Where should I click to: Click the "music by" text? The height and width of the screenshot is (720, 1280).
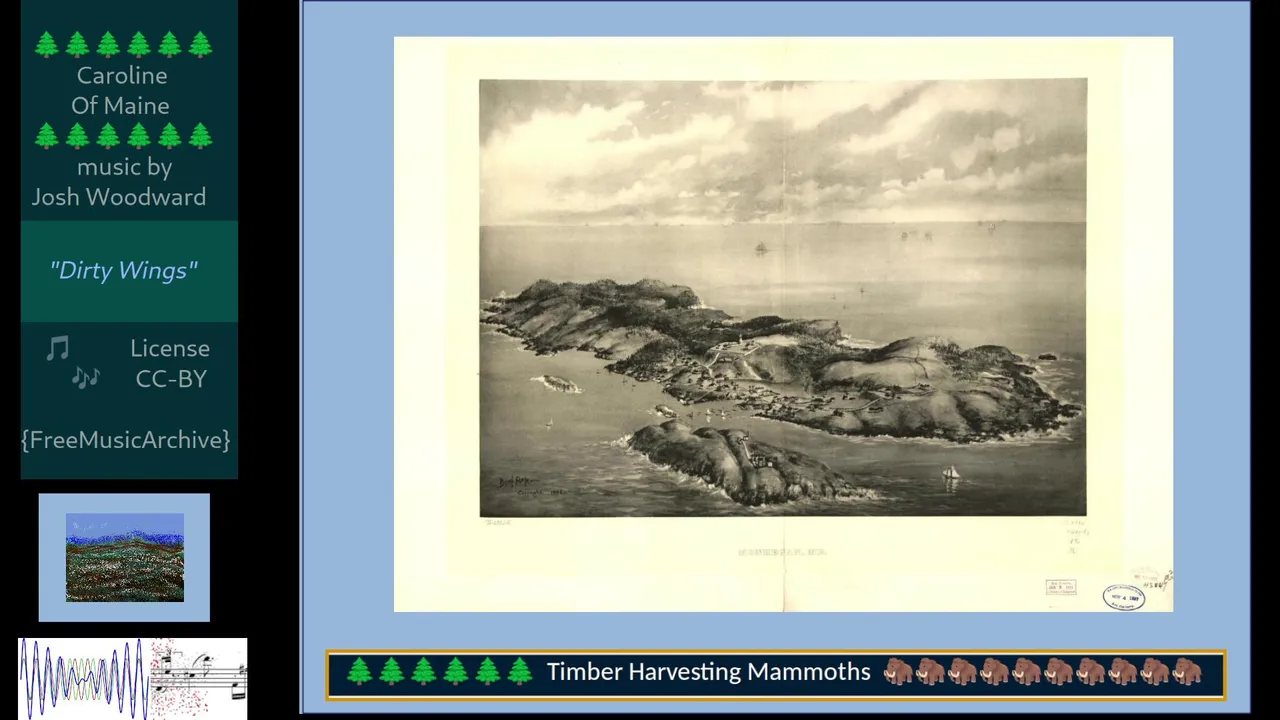[x=124, y=167]
